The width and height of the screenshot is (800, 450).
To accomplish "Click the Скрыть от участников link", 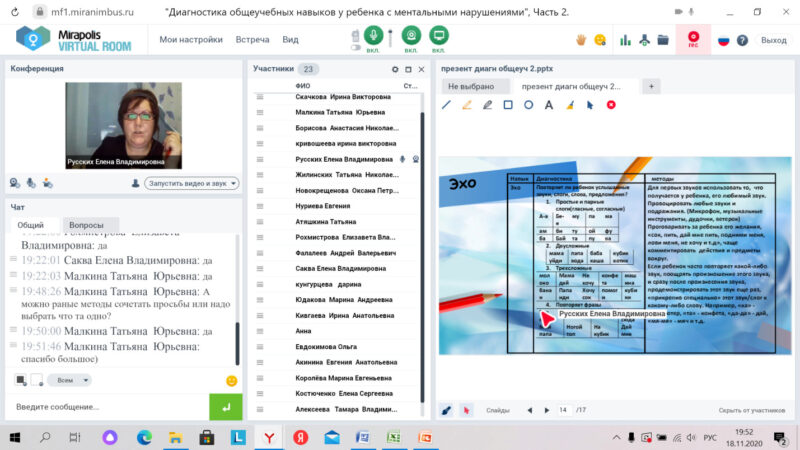I will [x=752, y=410].
